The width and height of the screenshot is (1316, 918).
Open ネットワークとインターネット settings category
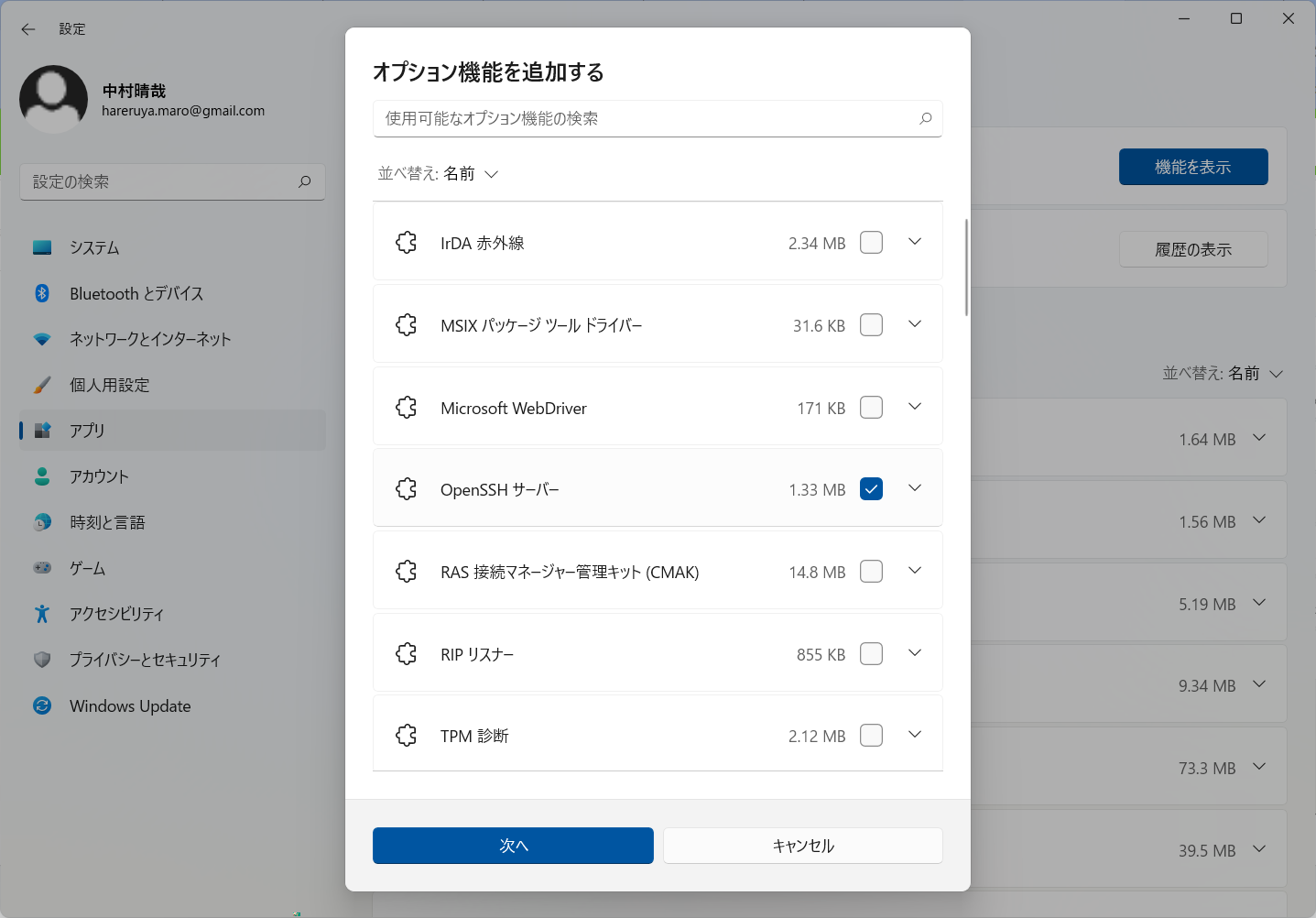173,339
